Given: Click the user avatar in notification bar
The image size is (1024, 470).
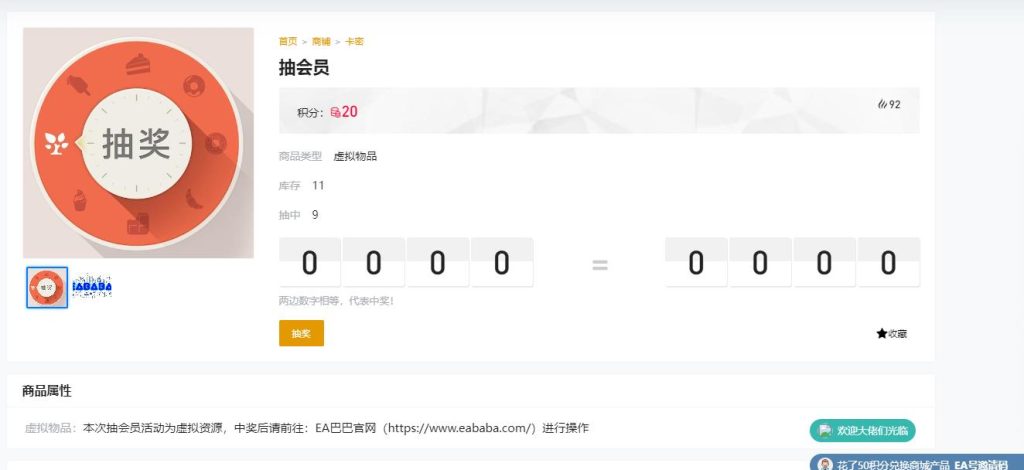Looking at the screenshot, I should 825,464.
